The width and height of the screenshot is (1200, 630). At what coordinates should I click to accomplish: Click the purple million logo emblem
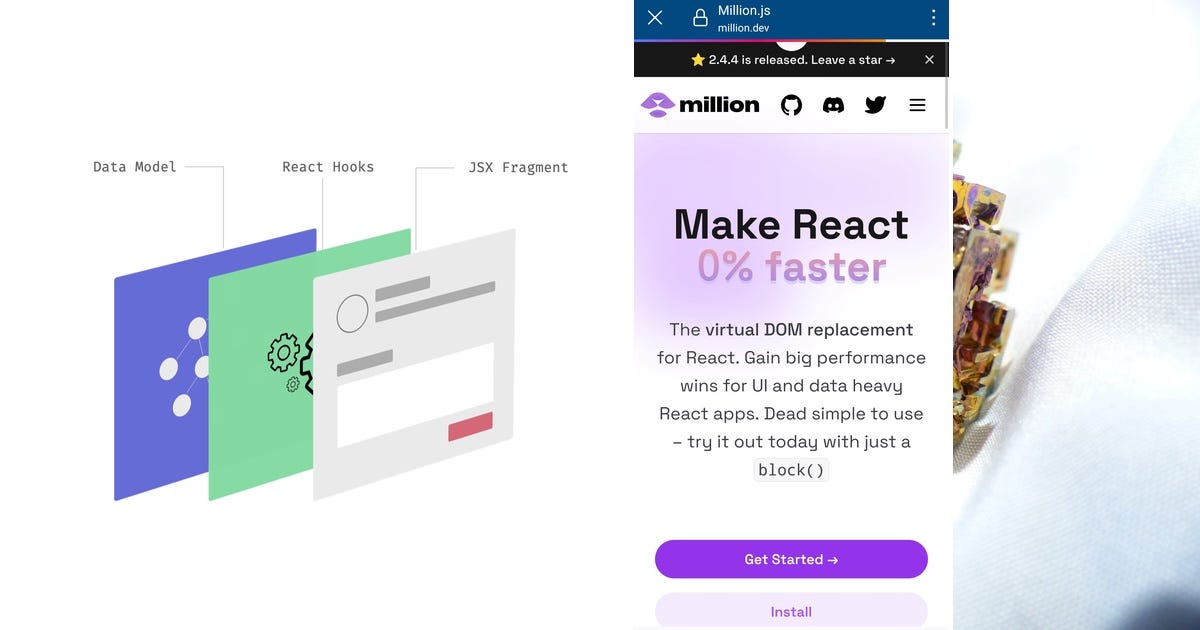(658, 104)
